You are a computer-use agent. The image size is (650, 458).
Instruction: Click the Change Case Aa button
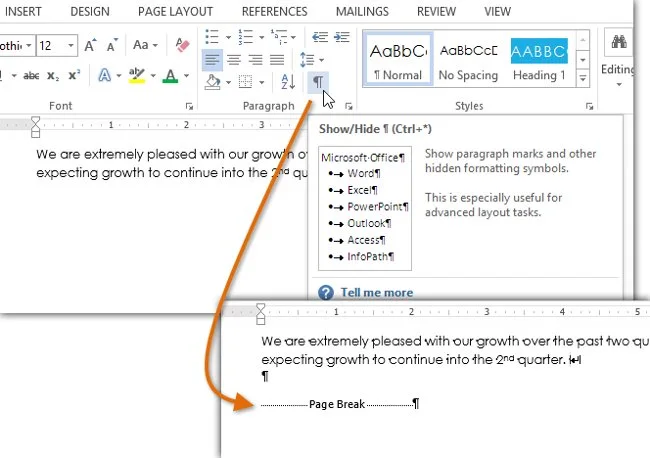(x=141, y=45)
